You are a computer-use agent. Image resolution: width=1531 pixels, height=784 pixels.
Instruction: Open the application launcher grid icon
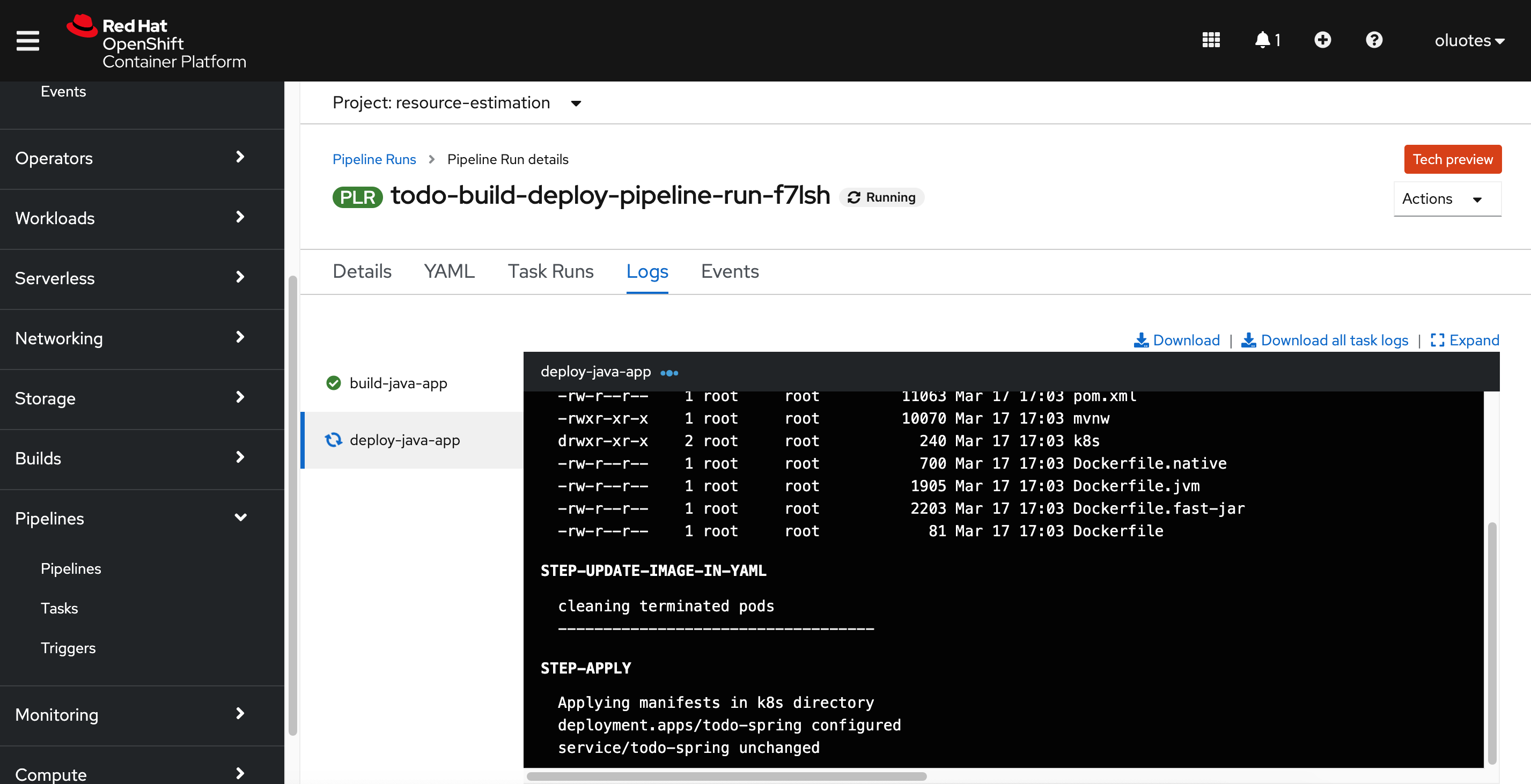(1211, 40)
